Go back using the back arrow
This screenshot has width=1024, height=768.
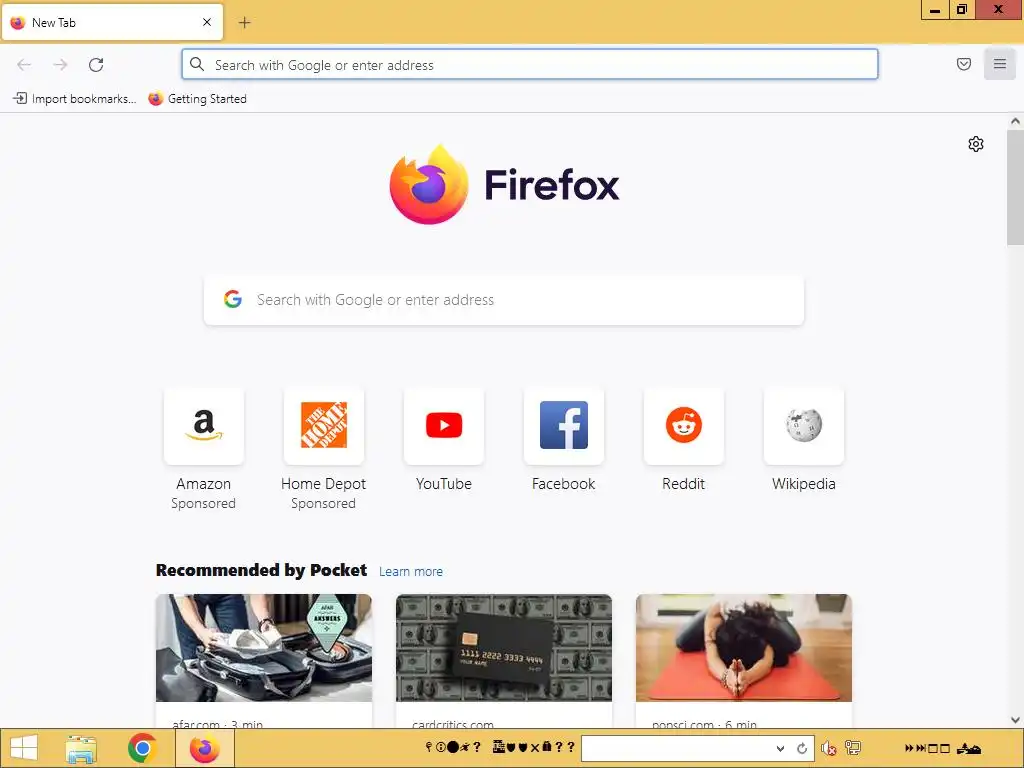tap(24, 65)
